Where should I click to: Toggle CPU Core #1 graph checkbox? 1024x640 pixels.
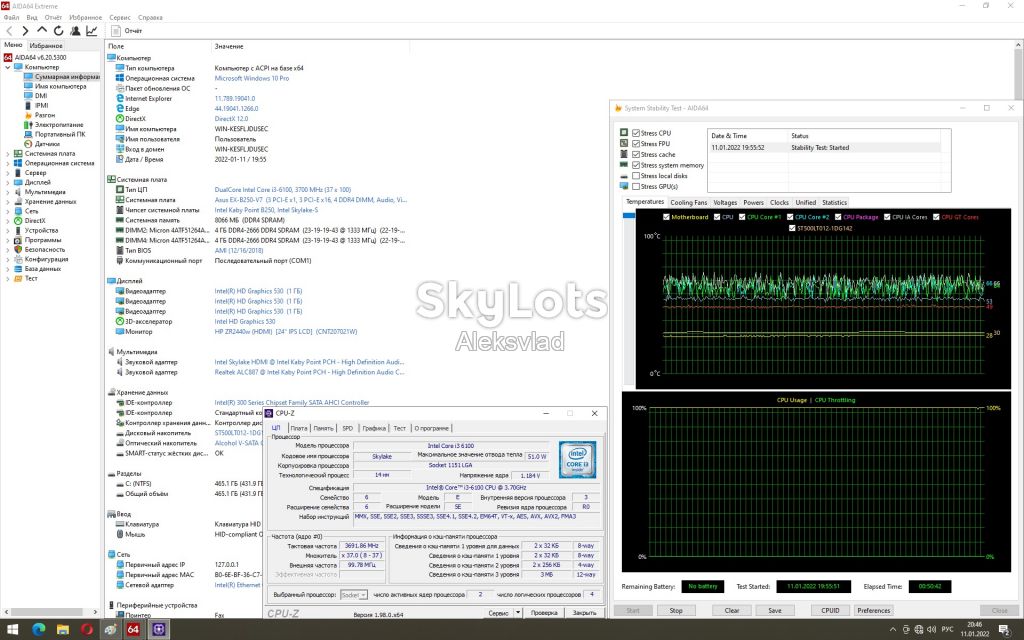click(742, 217)
